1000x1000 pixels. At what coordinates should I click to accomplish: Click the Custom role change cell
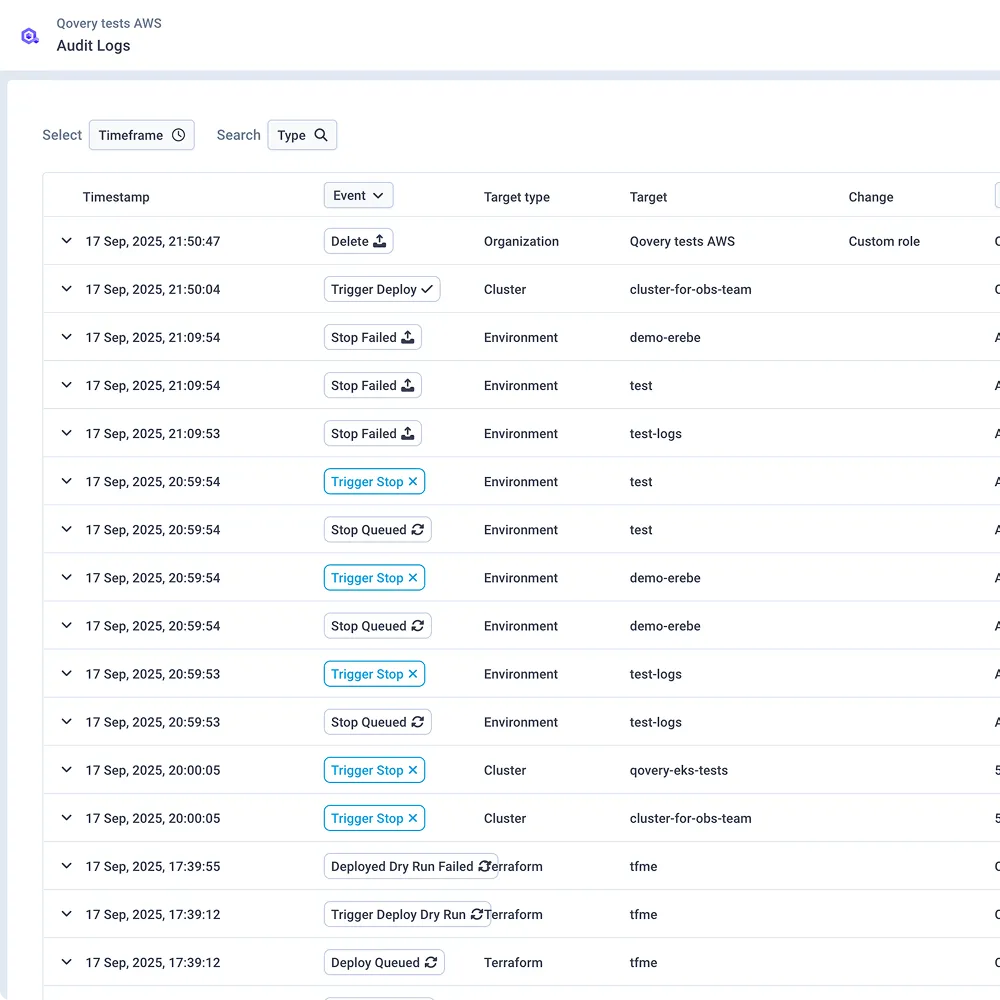click(884, 241)
